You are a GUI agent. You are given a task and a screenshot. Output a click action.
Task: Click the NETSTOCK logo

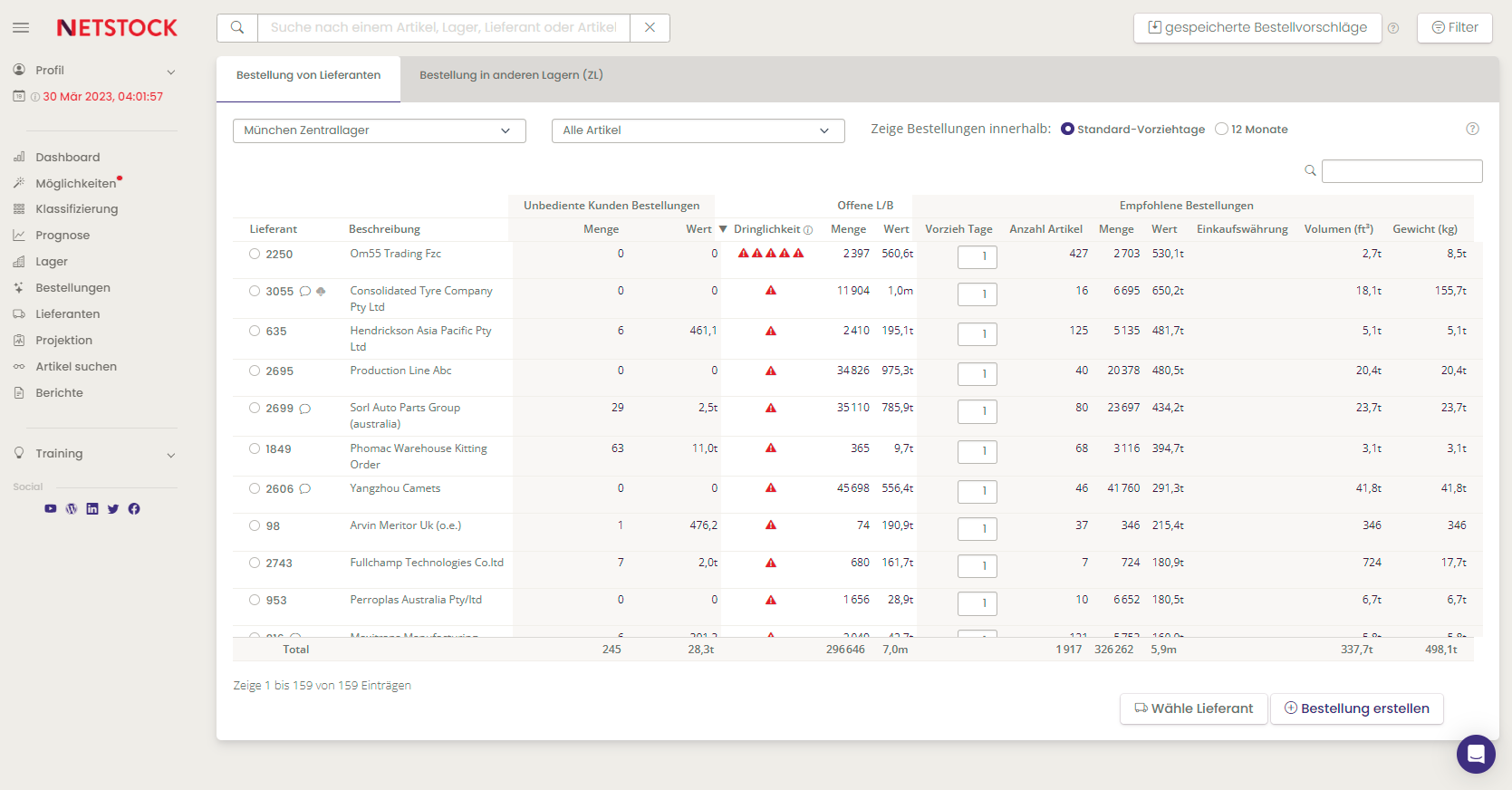point(117,28)
